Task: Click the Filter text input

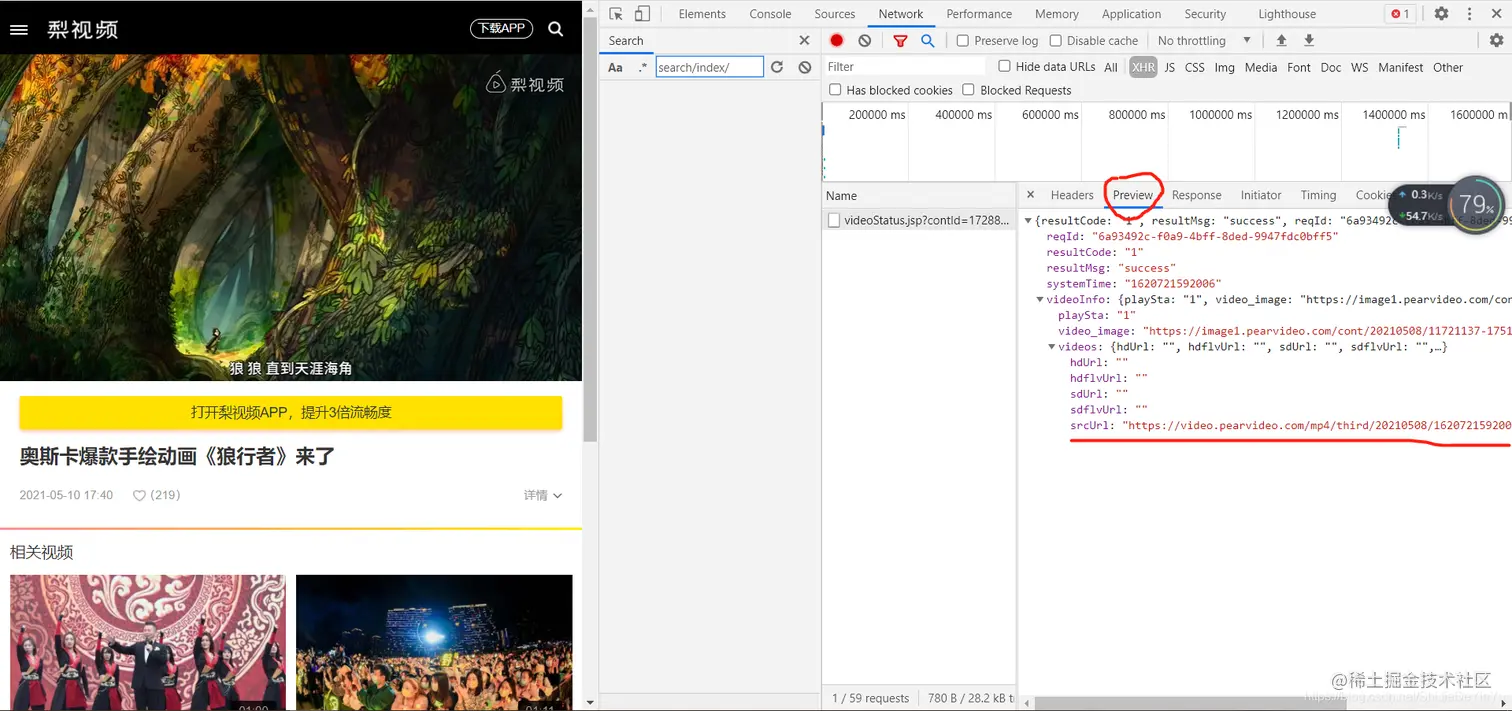Action: [x=905, y=67]
